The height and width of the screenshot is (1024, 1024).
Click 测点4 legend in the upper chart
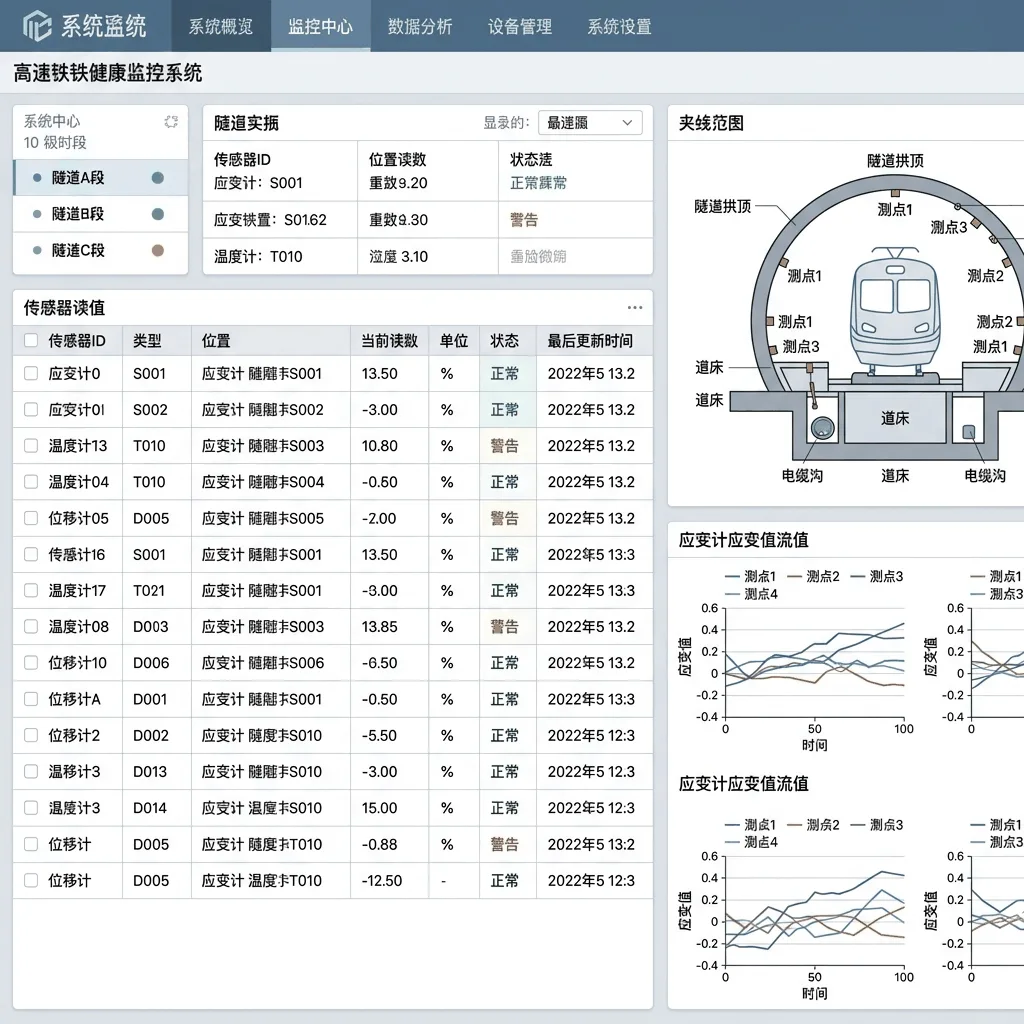click(x=752, y=594)
